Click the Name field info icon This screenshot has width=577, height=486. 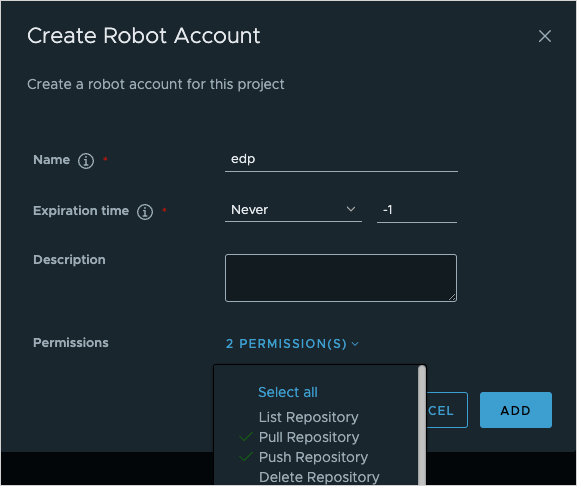click(x=86, y=160)
